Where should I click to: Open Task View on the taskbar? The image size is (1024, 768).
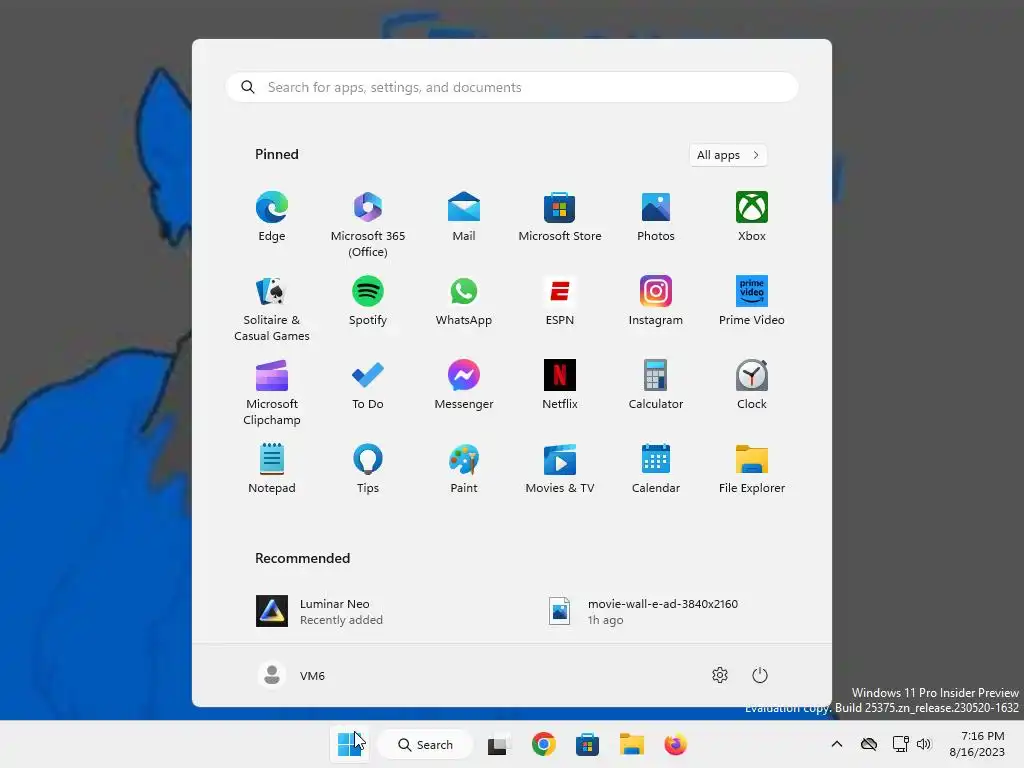[500, 744]
